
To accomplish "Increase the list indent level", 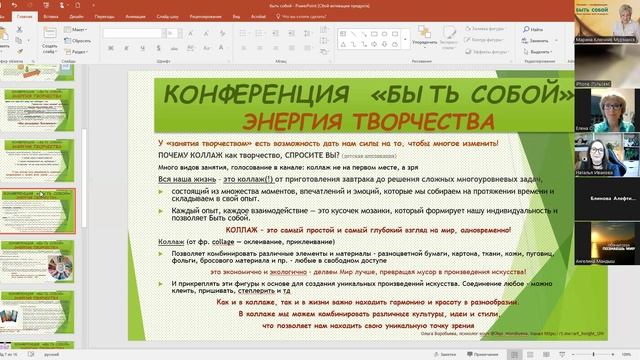I will tap(291, 33).
